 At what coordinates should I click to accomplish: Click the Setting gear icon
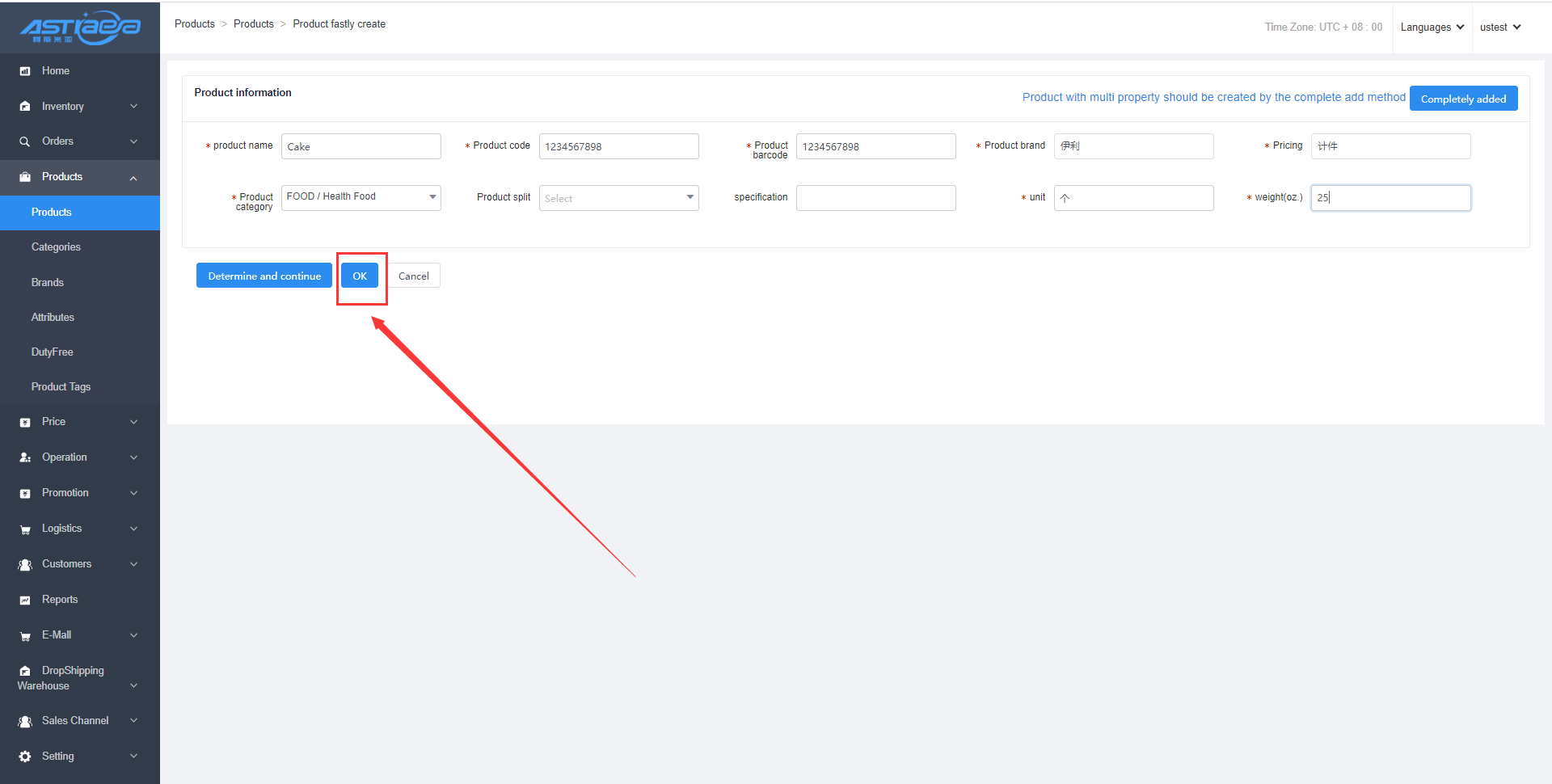coord(25,757)
